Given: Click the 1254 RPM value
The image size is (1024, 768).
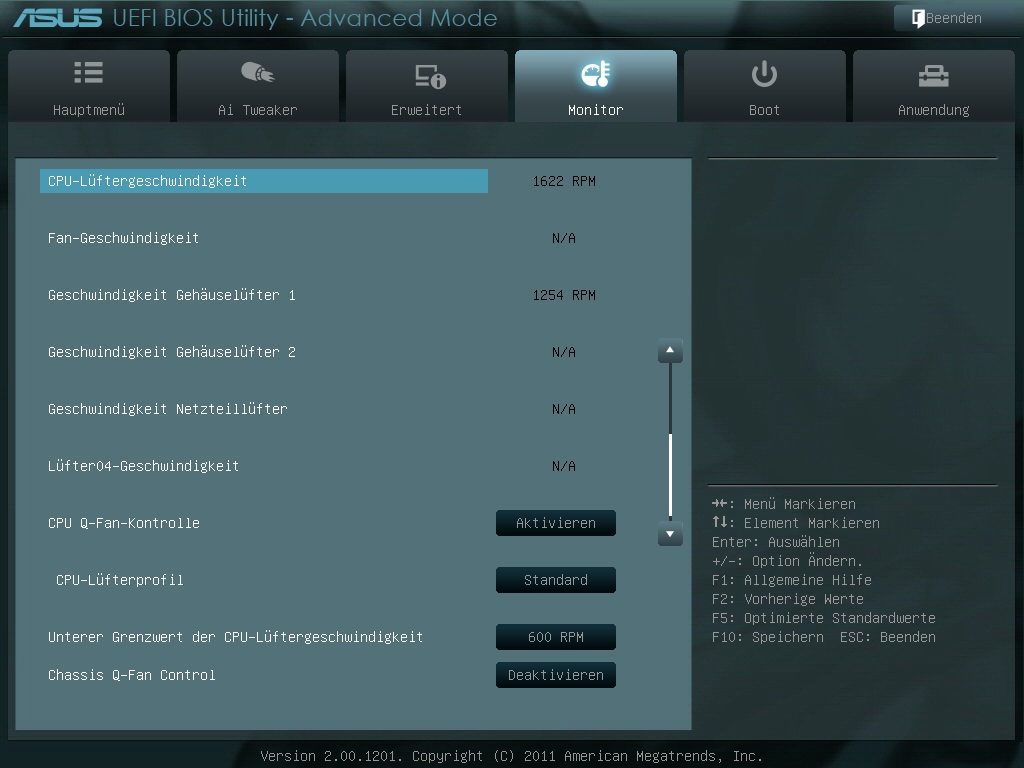Looking at the screenshot, I should (564, 295).
